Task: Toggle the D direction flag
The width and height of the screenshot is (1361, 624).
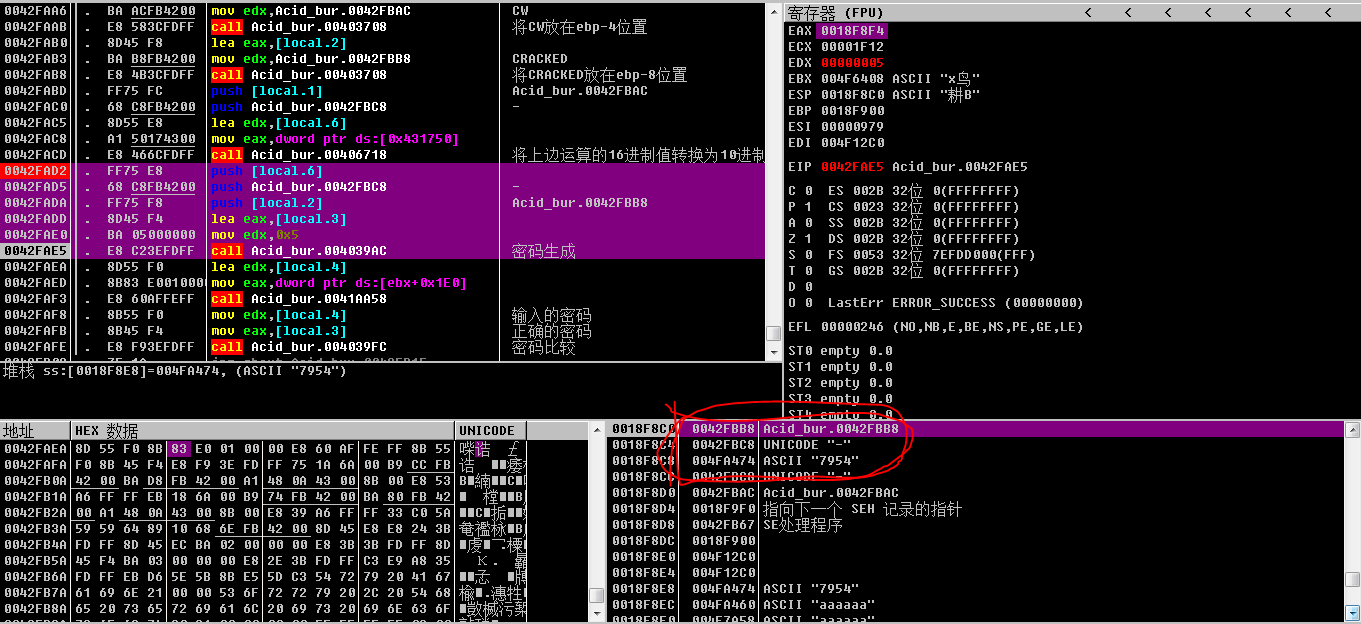Action: coord(800,287)
